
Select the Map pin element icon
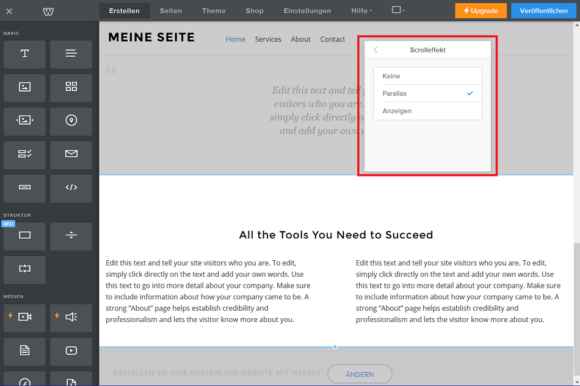[71, 121]
